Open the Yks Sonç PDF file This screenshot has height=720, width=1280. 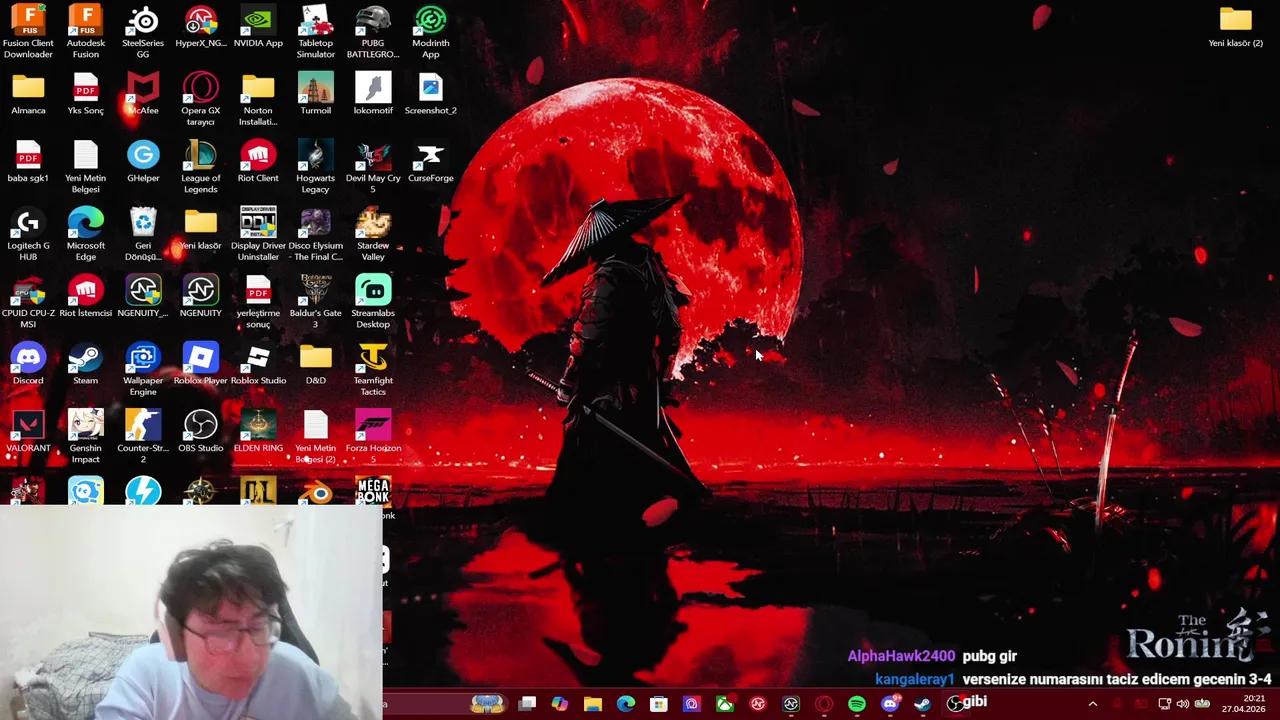pyautogui.click(x=86, y=94)
